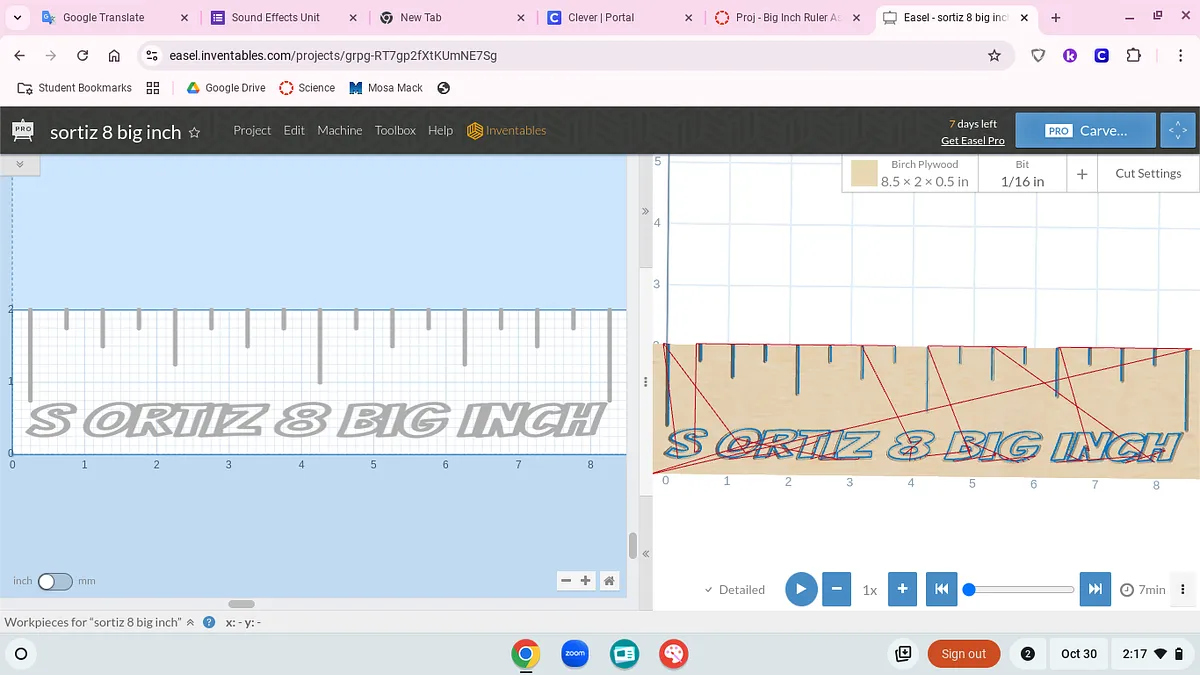Open the 1/16 in Bit settings
Screen dimensions: 1200x675
[x=1022, y=174]
